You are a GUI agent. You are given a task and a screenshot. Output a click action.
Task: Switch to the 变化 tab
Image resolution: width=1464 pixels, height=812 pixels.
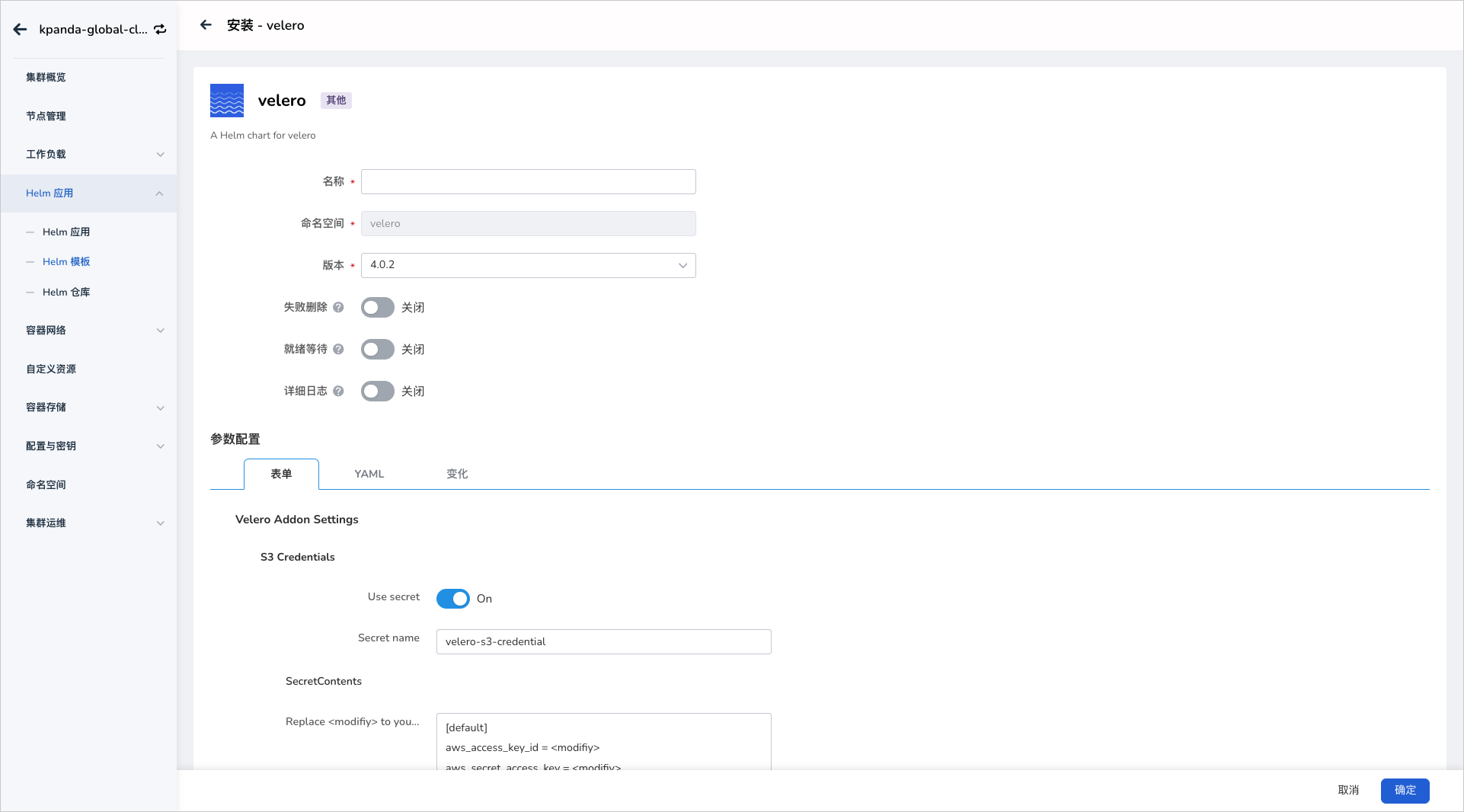[457, 474]
